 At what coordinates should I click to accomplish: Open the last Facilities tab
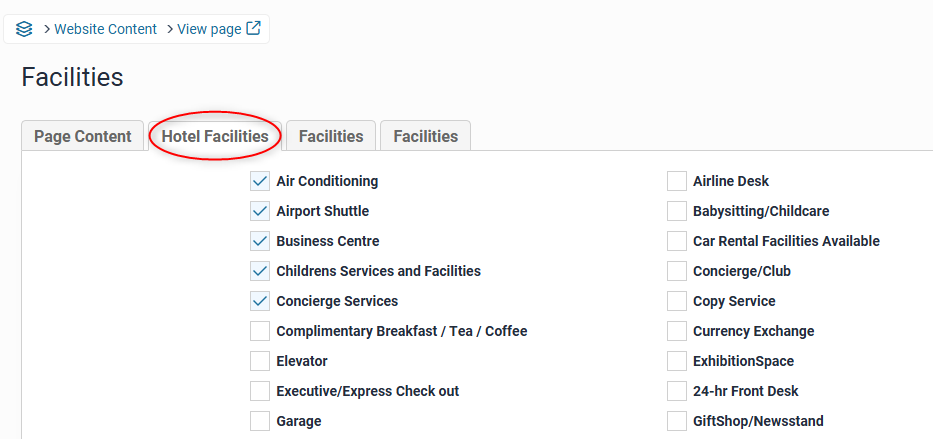point(425,136)
